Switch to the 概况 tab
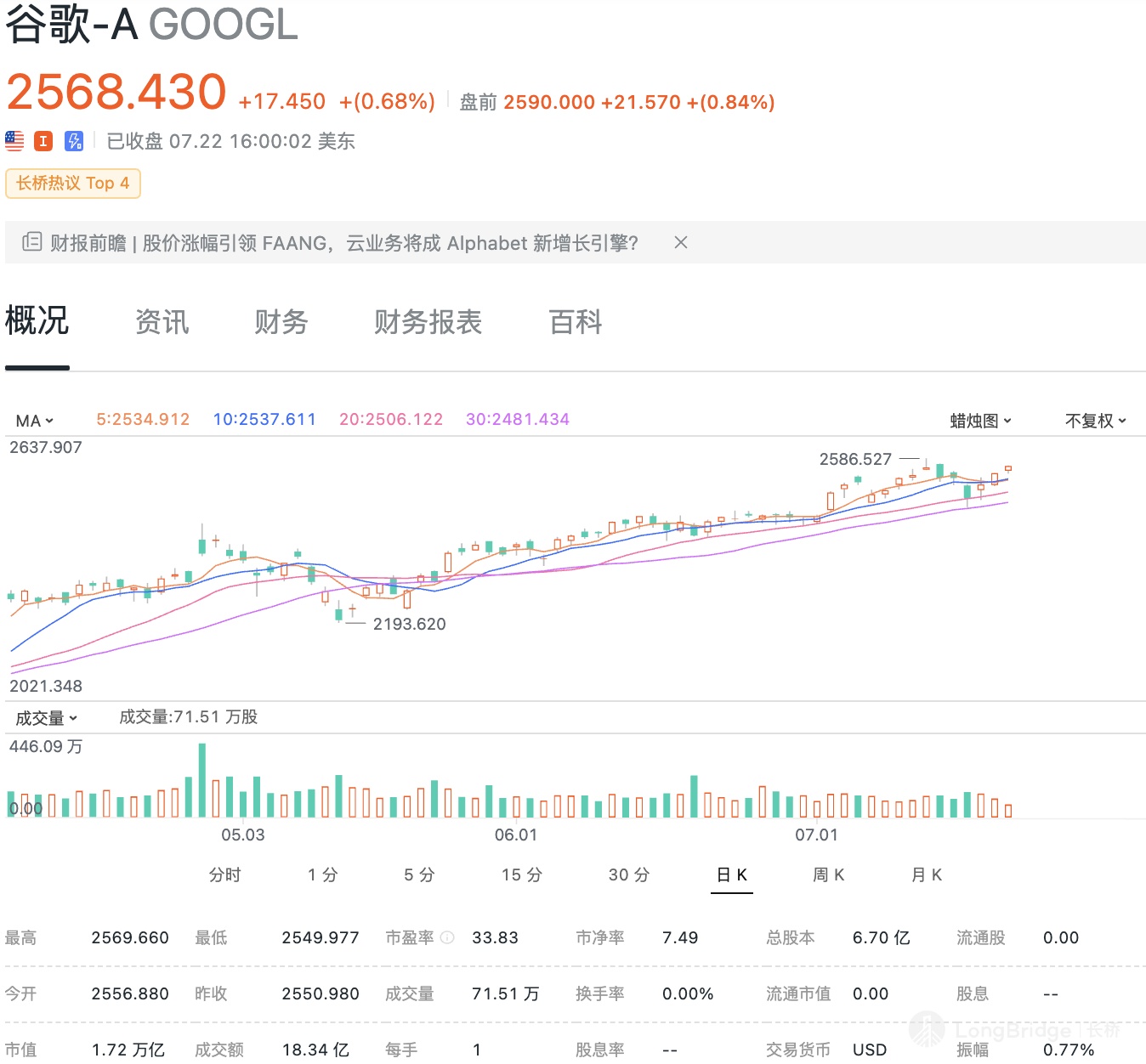The height and width of the screenshot is (1064, 1146). point(37,321)
